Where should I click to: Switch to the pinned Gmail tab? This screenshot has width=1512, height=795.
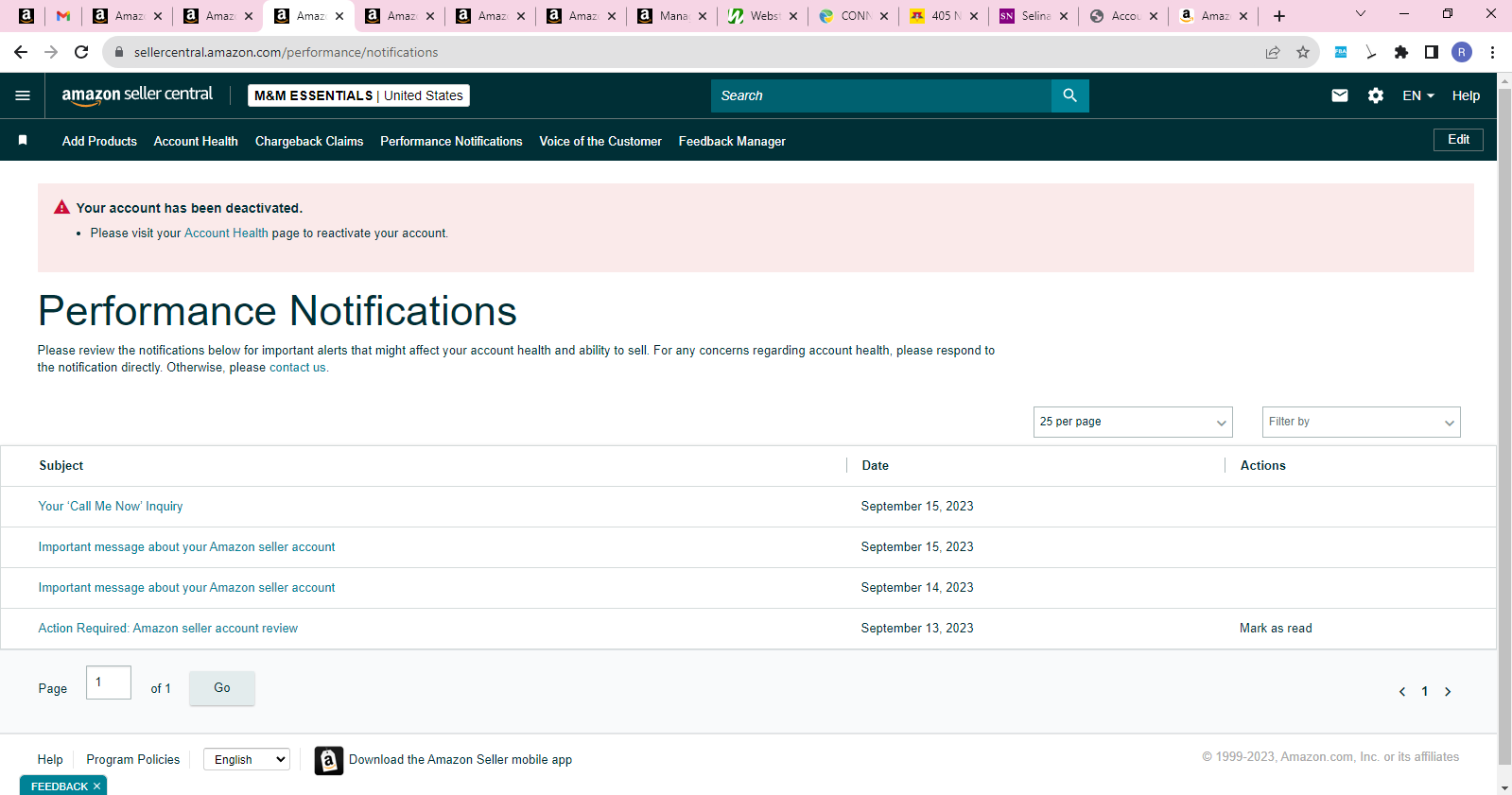tap(63, 16)
